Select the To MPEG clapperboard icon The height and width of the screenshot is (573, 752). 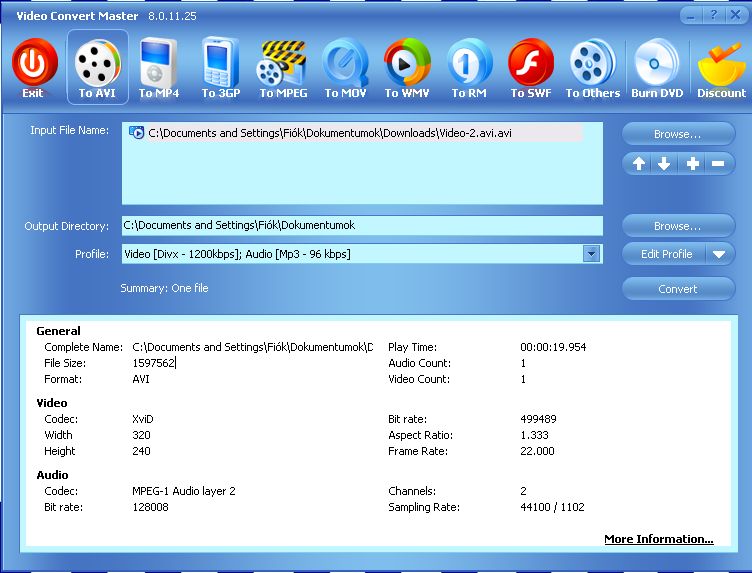[x=282, y=63]
